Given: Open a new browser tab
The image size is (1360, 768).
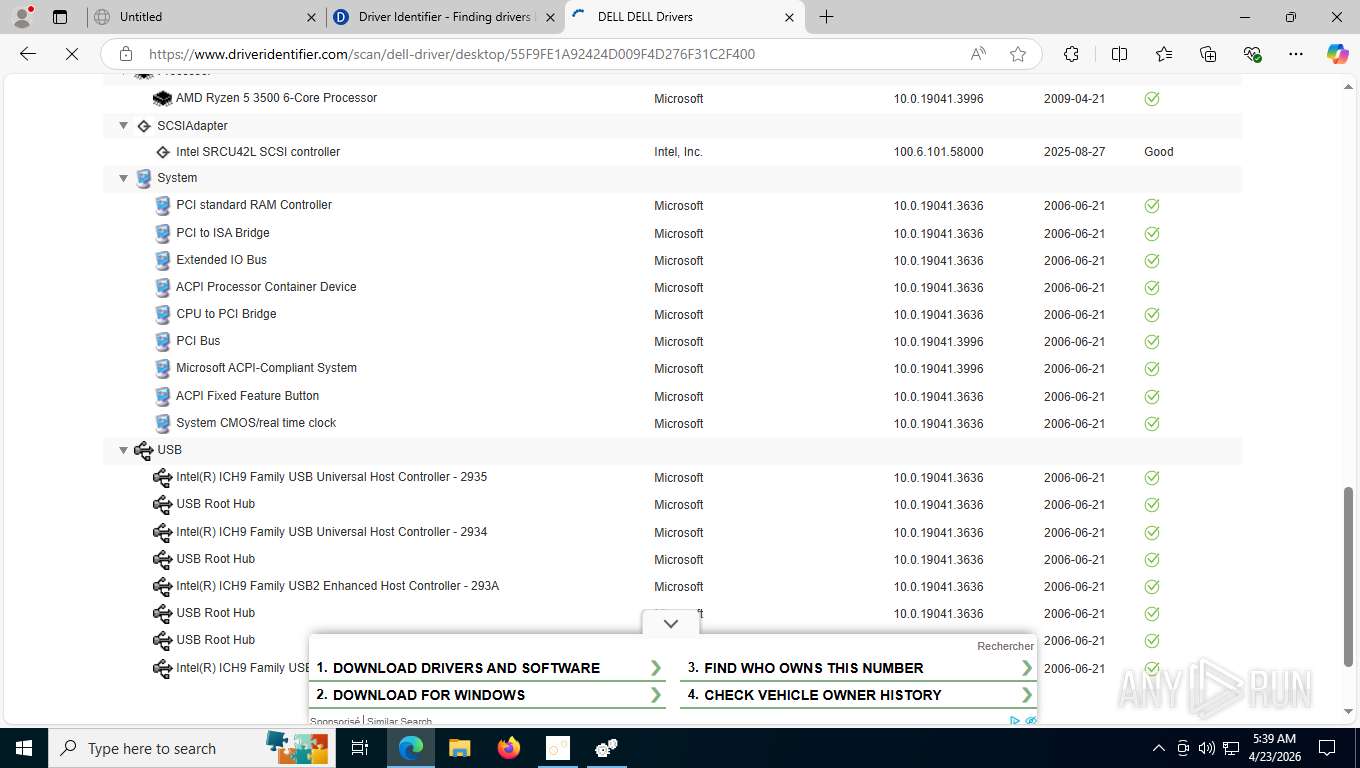Looking at the screenshot, I should (826, 17).
